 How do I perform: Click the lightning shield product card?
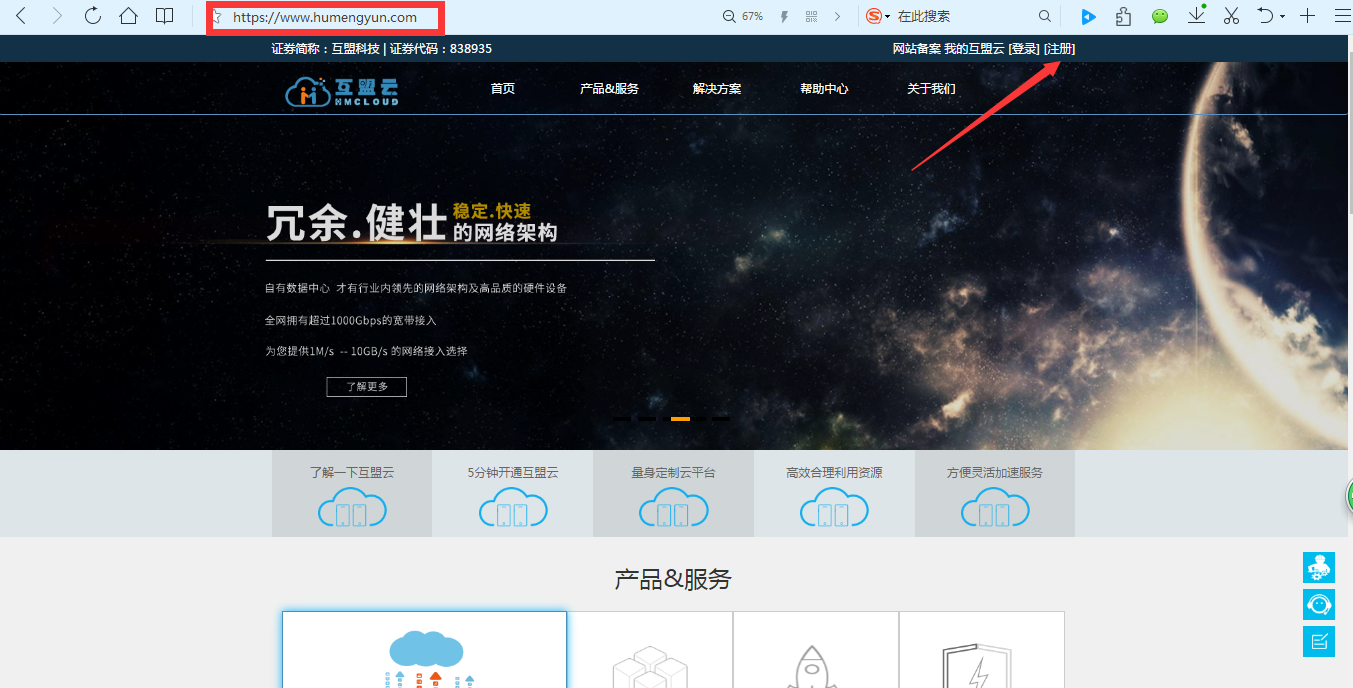point(982,650)
